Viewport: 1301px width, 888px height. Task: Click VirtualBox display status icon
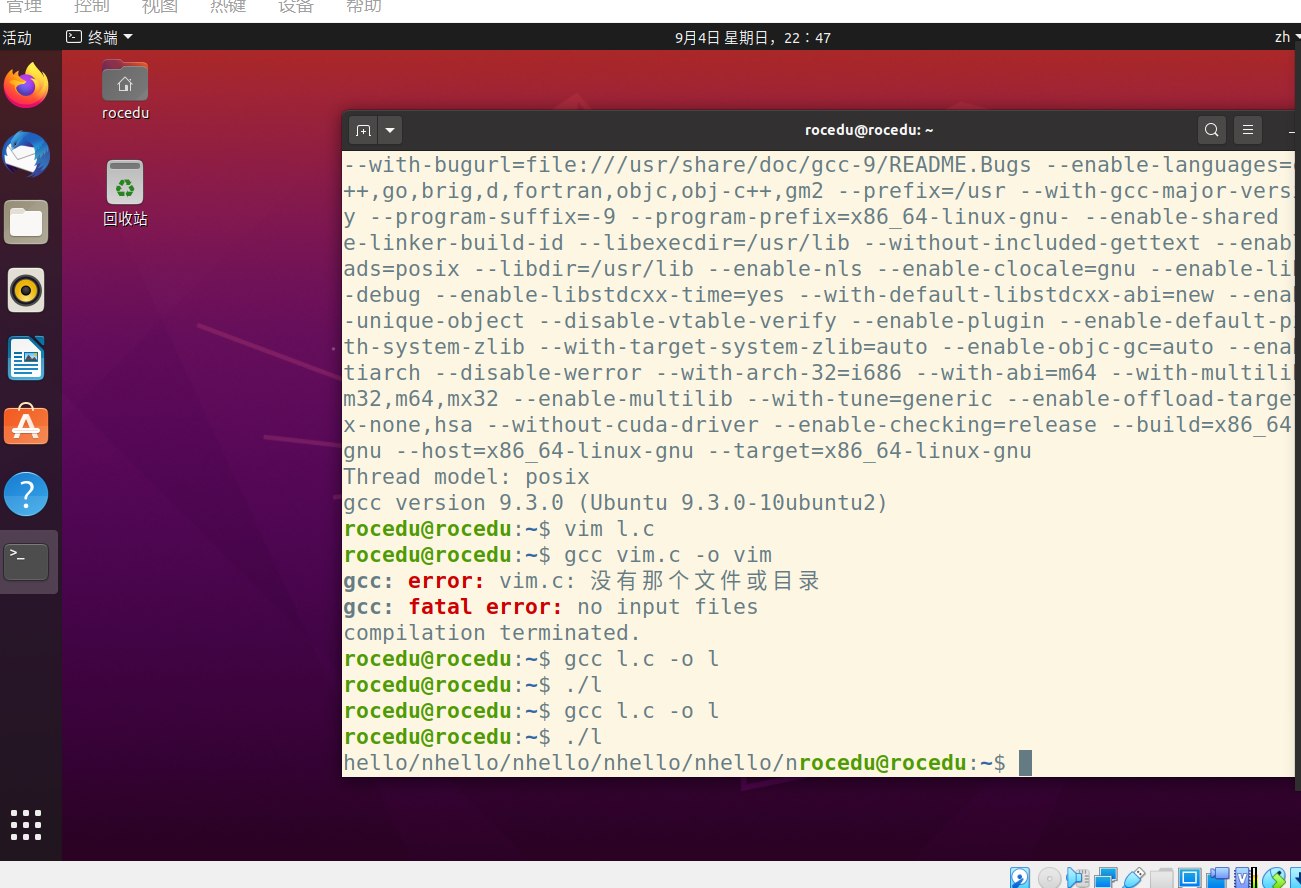pos(1190,878)
